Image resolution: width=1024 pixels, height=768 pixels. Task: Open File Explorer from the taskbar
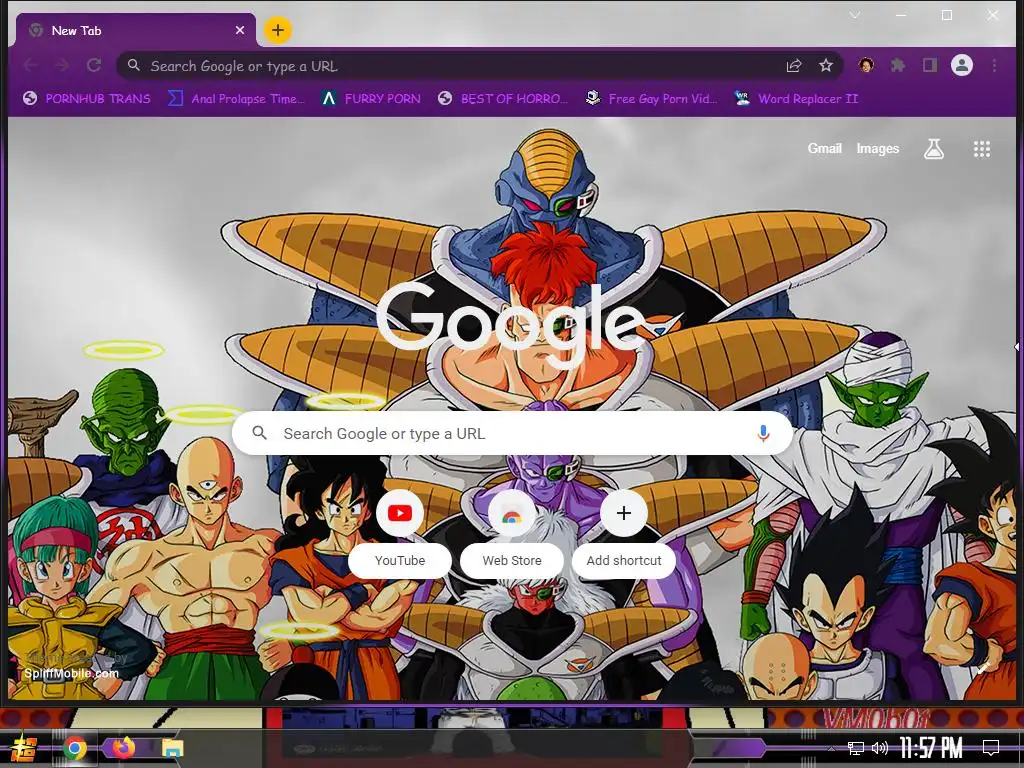(172, 748)
